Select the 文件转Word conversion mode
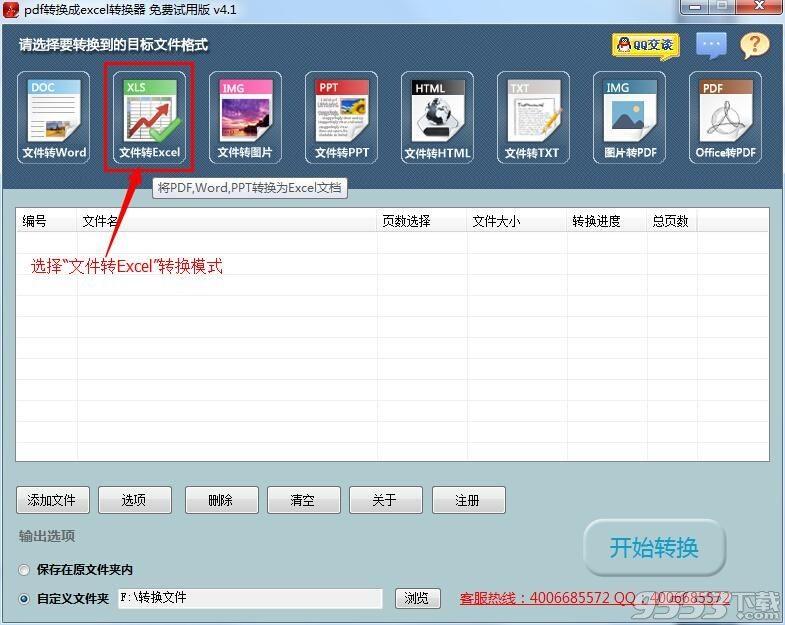 (x=54, y=118)
